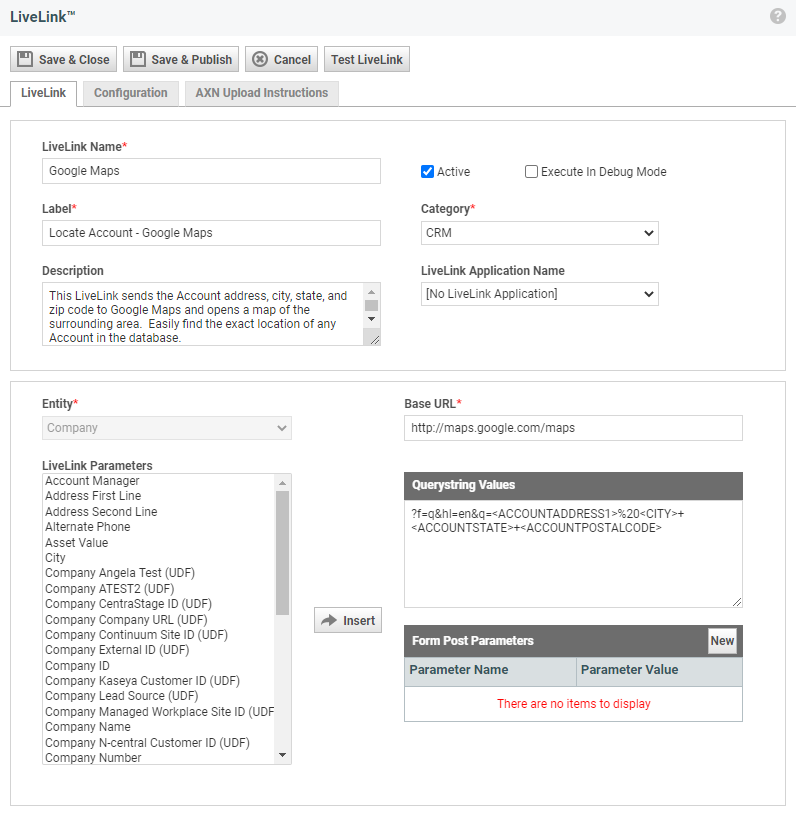
Task: Click the Description scroll up arrow
Action: 371,292
